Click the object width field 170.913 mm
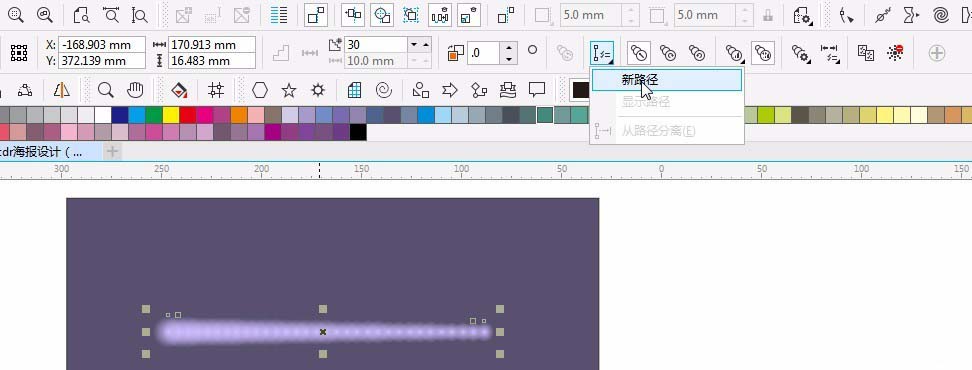Viewport: 972px width, 370px height. click(x=212, y=45)
